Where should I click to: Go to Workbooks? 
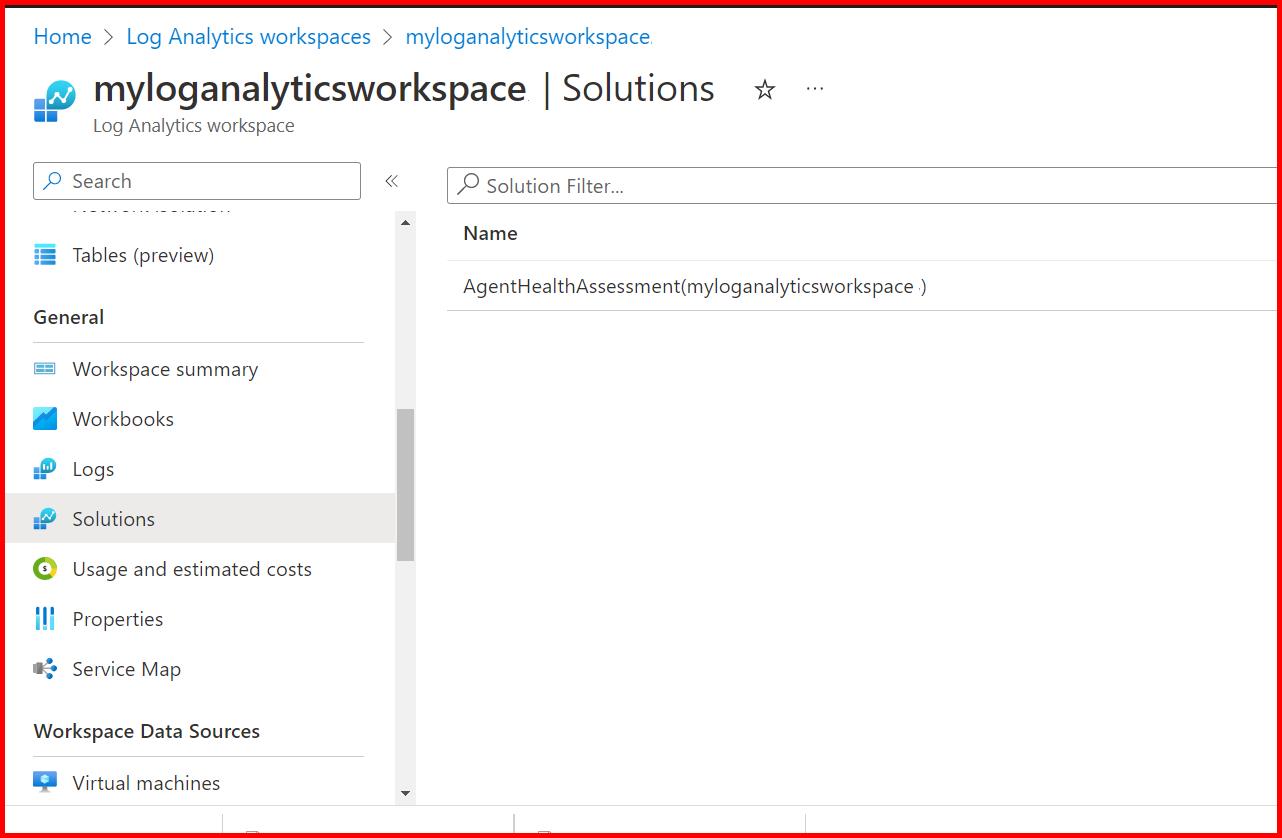tap(123, 419)
